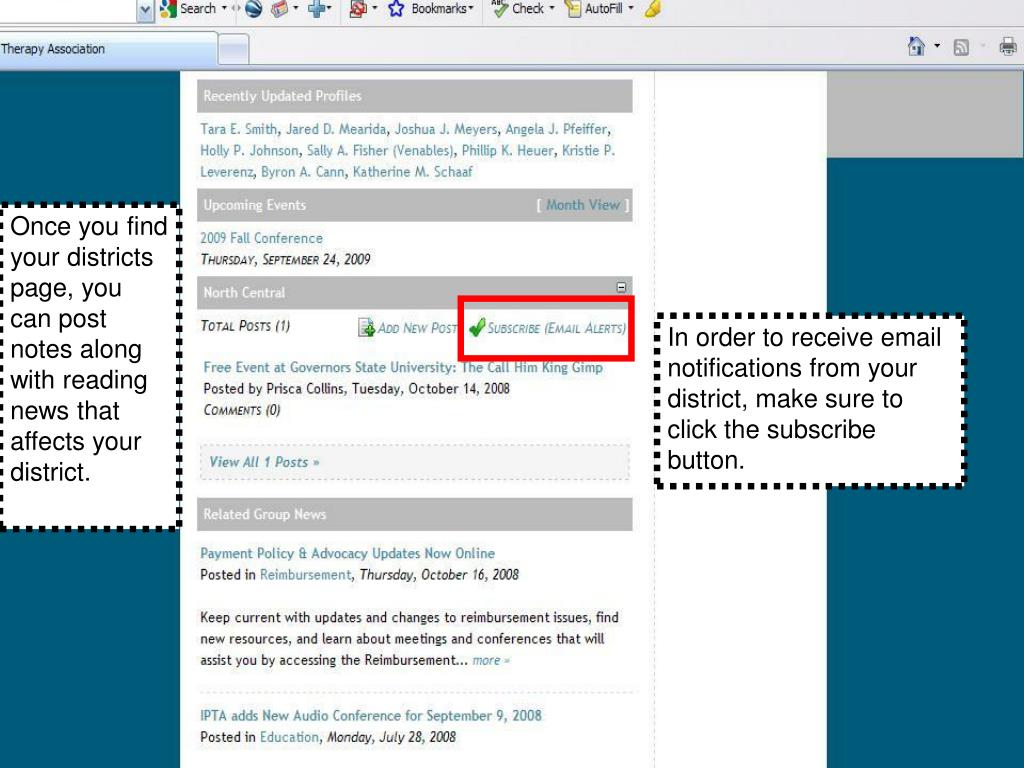Open Joshua J. Meyers' profile
This screenshot has width=1024, height=768.
pos(446,129)
